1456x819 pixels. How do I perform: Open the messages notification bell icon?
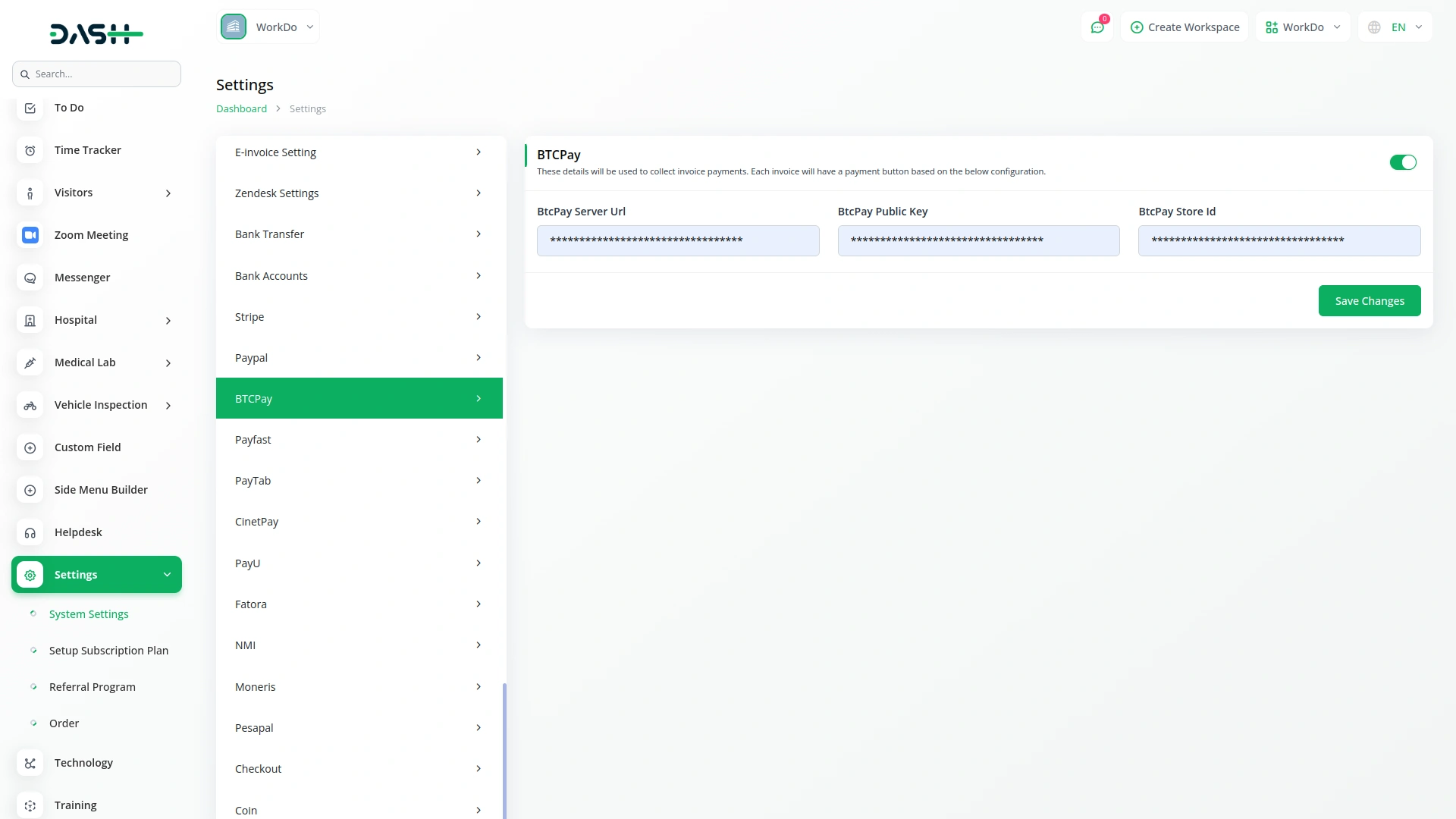pos(1097,27)
